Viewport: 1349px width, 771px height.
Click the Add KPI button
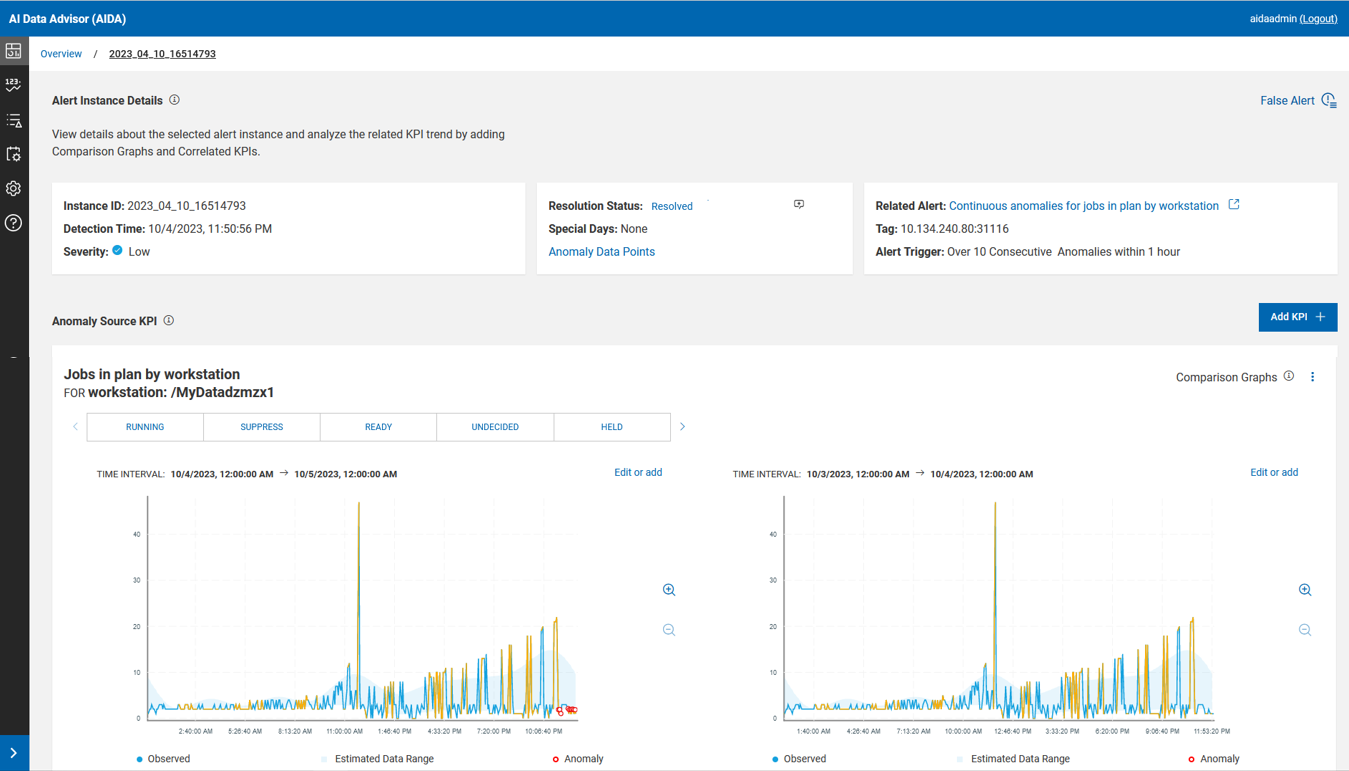point(1297,317)
